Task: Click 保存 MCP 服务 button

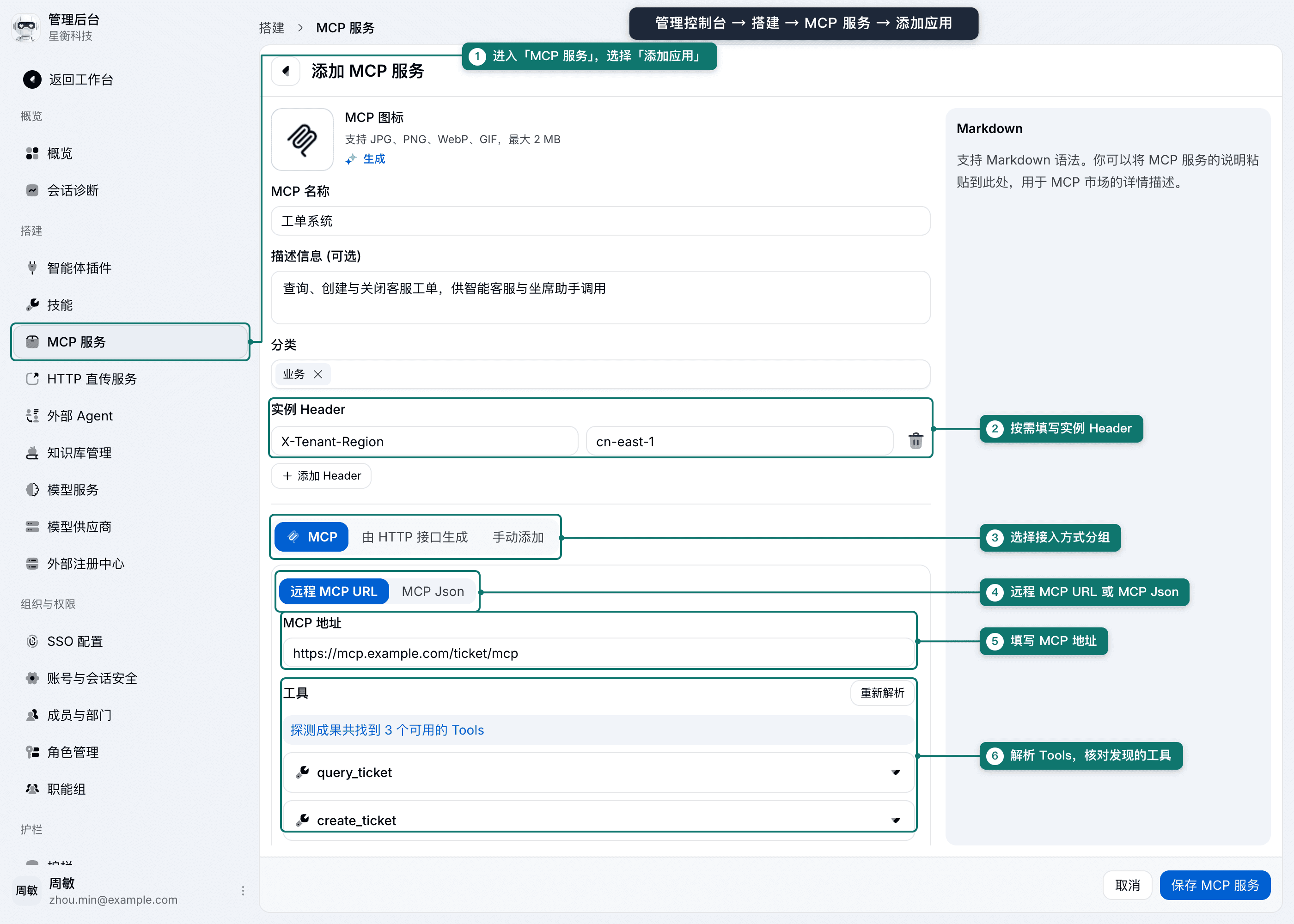Action: (1215, 885)
